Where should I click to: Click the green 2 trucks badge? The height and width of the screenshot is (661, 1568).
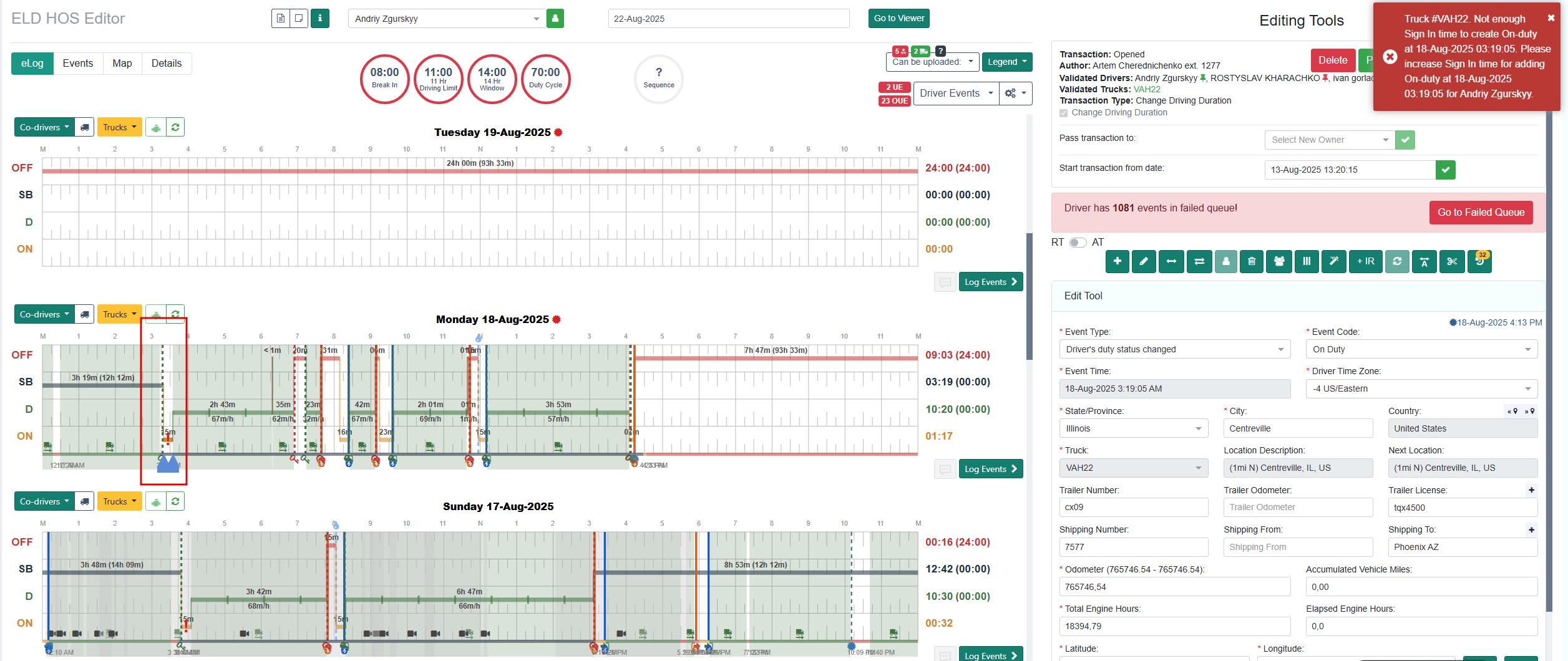pyautogui.click(x=920, y=51)
